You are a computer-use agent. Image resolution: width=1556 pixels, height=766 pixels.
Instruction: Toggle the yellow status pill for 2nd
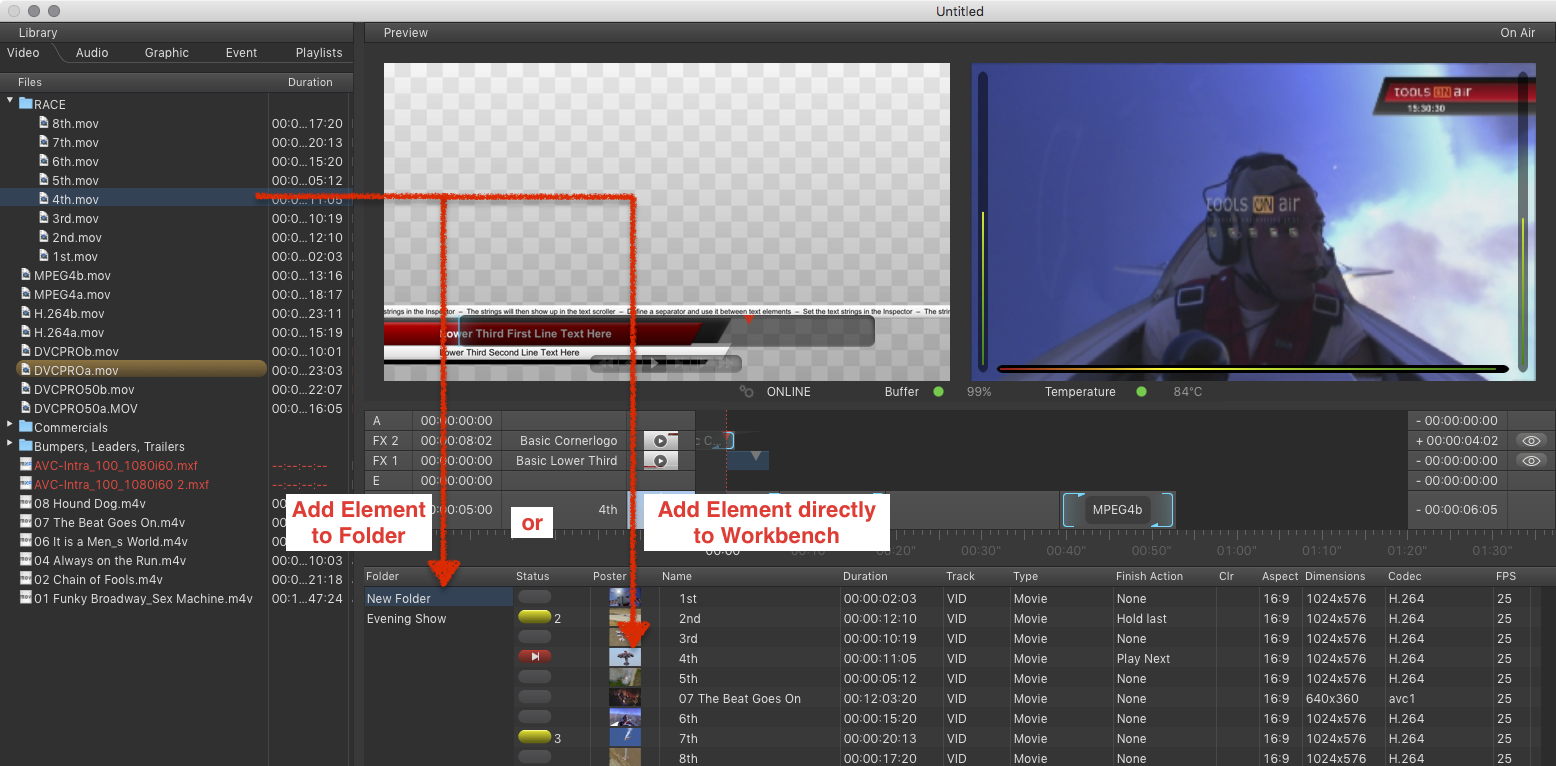click(x=534, y=617)
